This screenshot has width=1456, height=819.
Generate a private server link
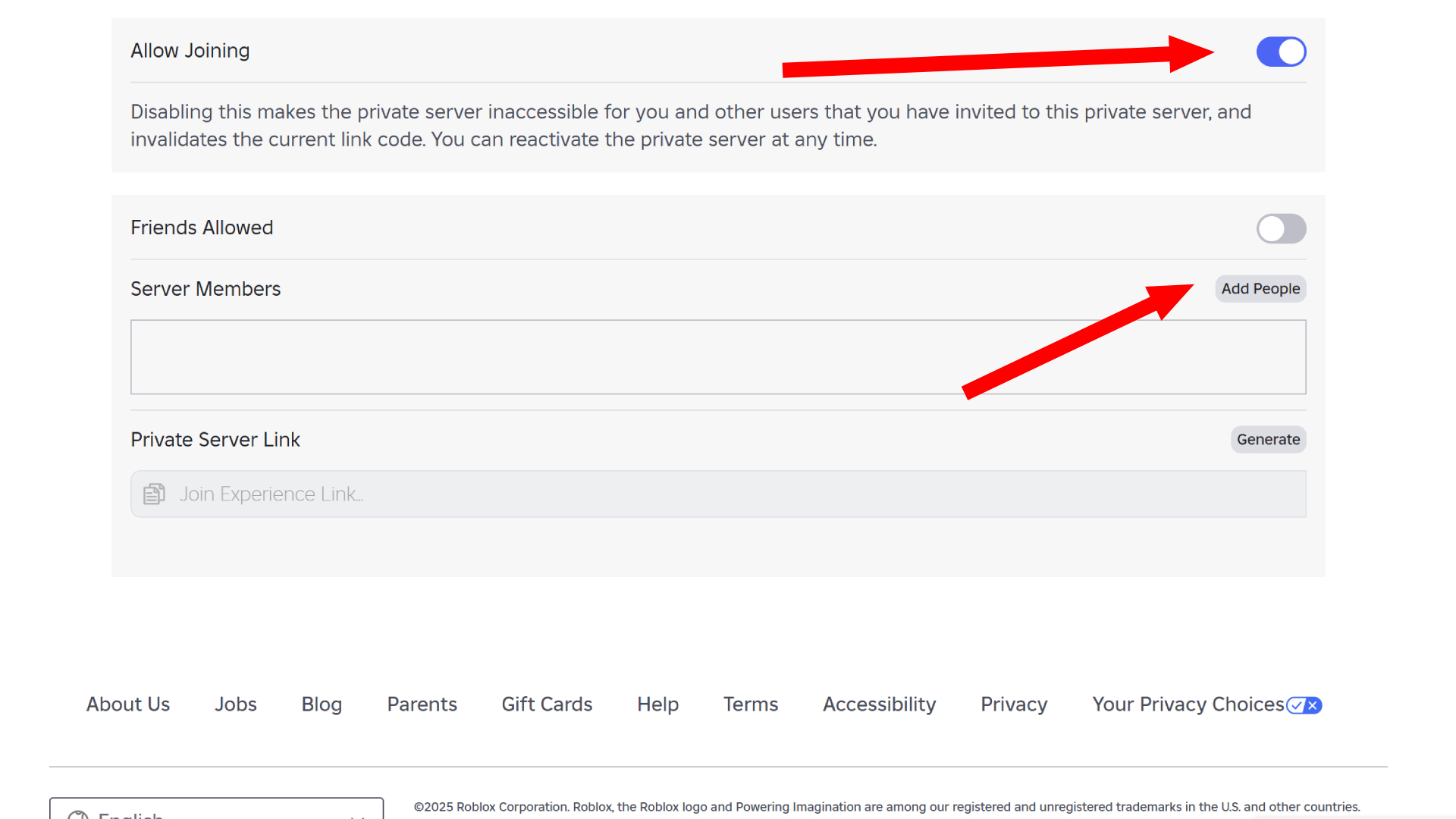pos(1268,439)
